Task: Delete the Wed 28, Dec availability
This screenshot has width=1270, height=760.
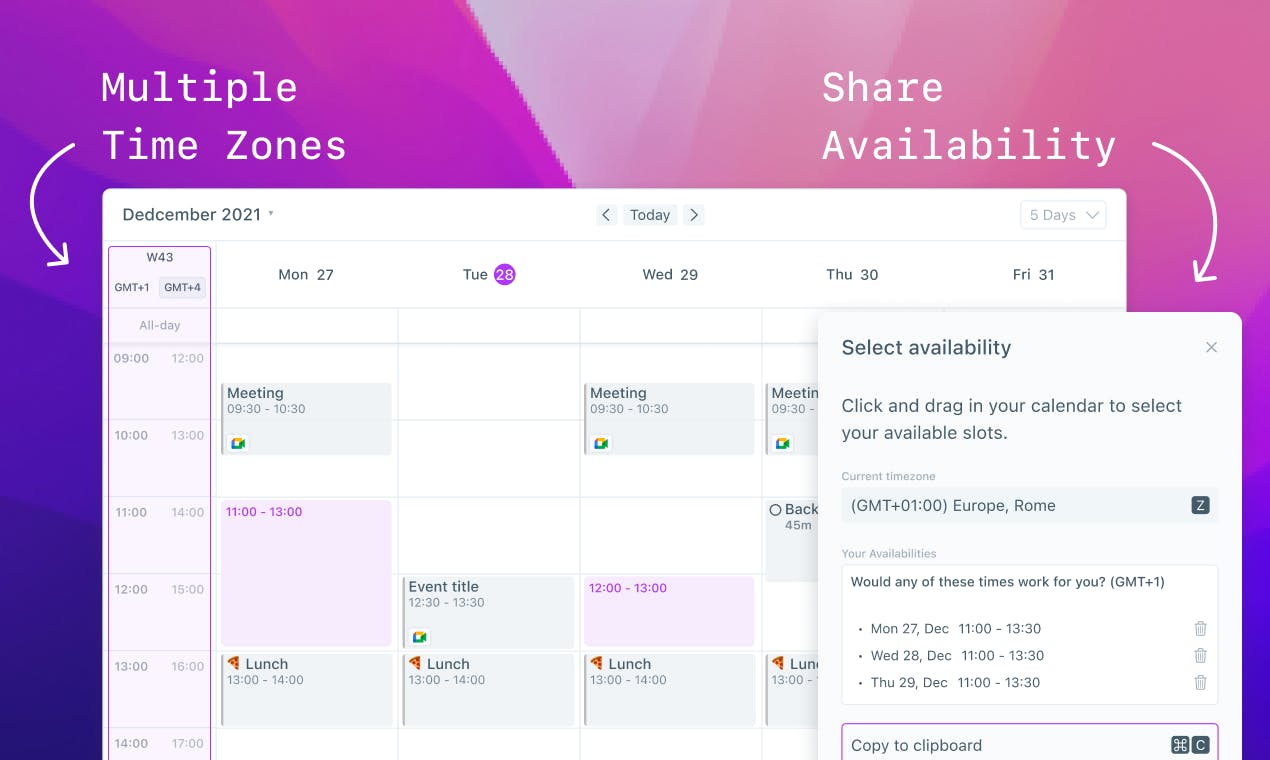Action: click(x=1200, y=656)
